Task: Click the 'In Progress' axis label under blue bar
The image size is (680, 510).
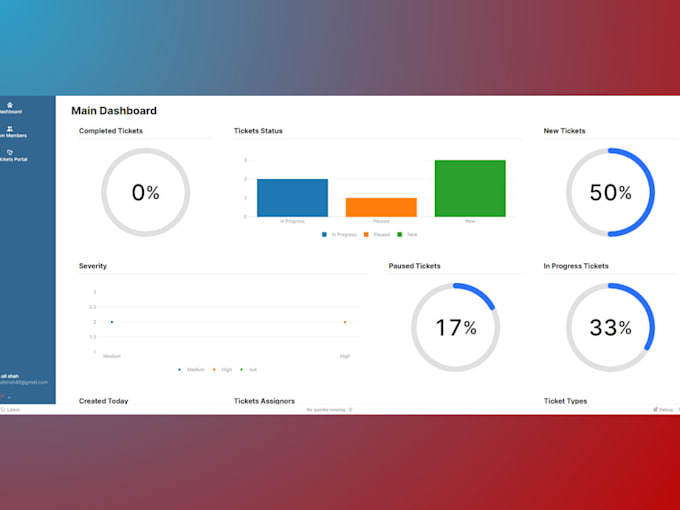Action: click(292, 221)
